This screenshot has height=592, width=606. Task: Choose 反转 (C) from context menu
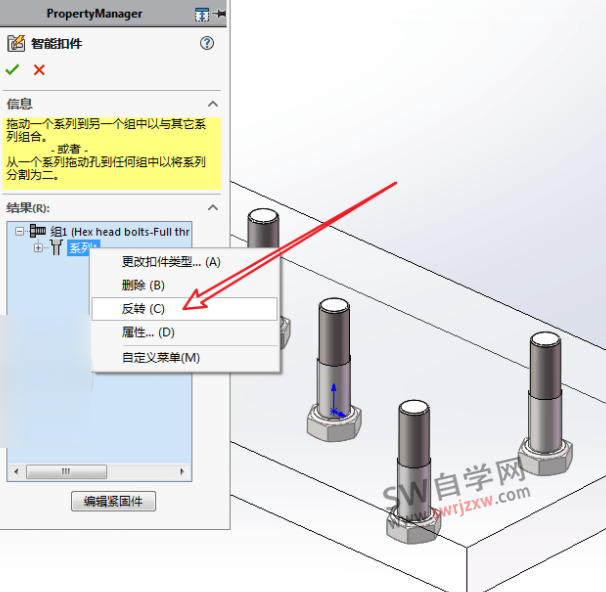(x=185, y=309)
